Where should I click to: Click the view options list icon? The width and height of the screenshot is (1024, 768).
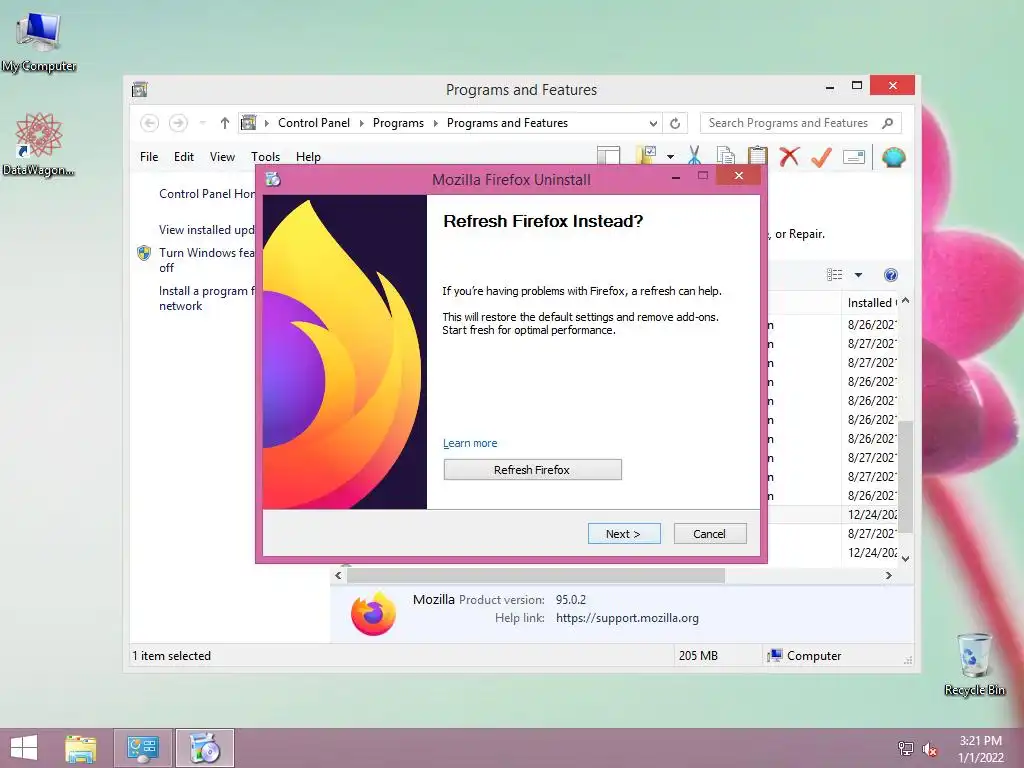835,275
